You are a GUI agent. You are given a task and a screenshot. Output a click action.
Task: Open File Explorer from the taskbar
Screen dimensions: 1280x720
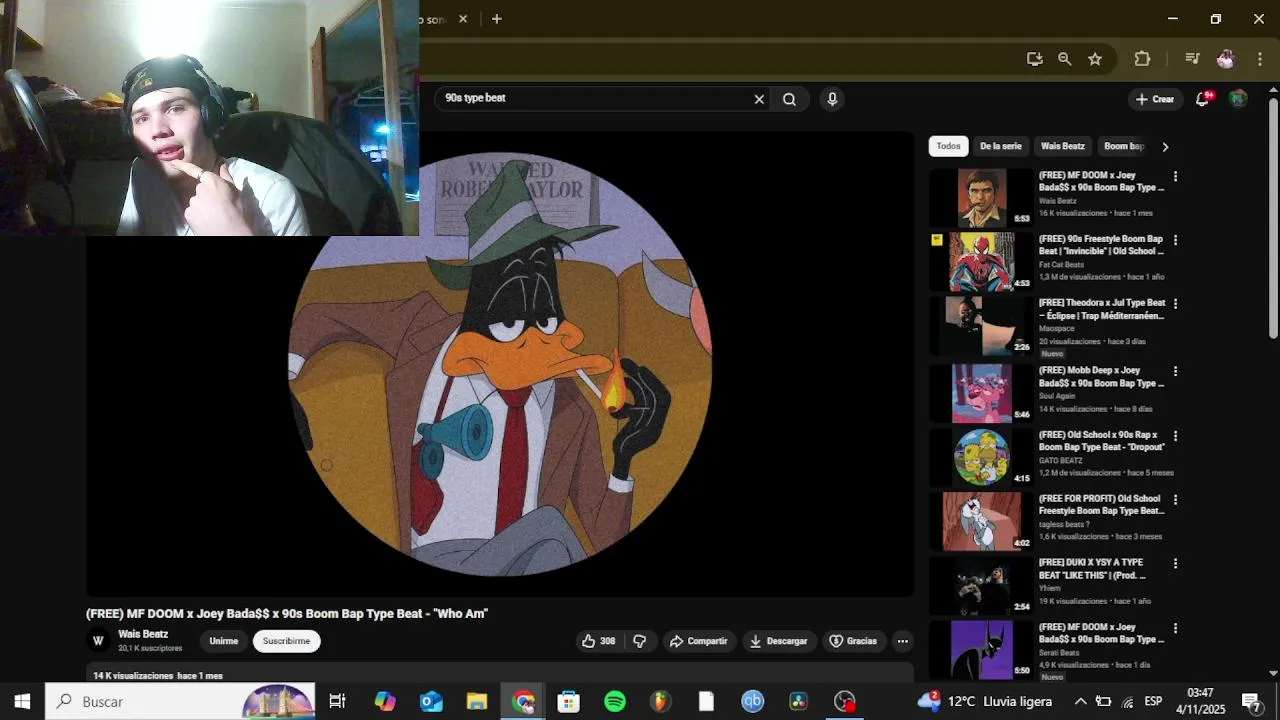tap(477, 701)
